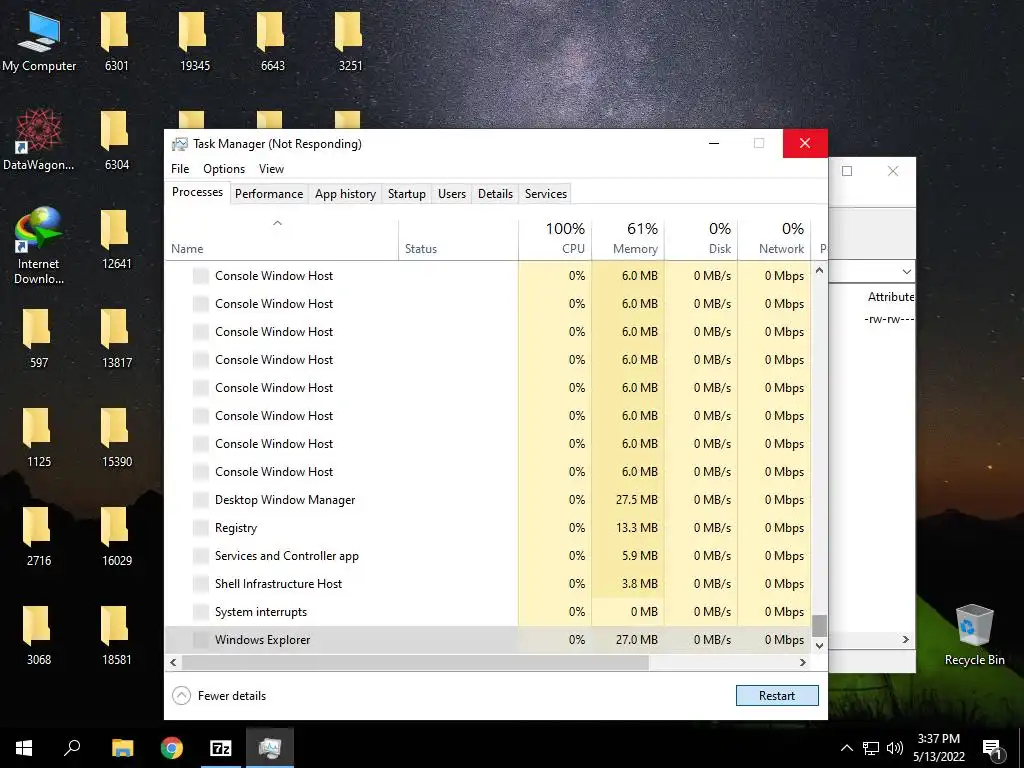Click the process list scroll down arrow
This screenshot has width=1024, height=768.
pyautogui.click(x=819, y=645)
